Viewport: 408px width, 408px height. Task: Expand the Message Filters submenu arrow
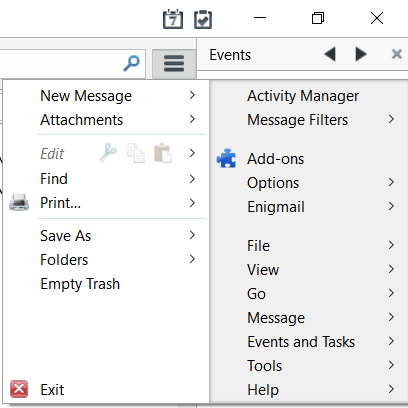pos(391,119)
